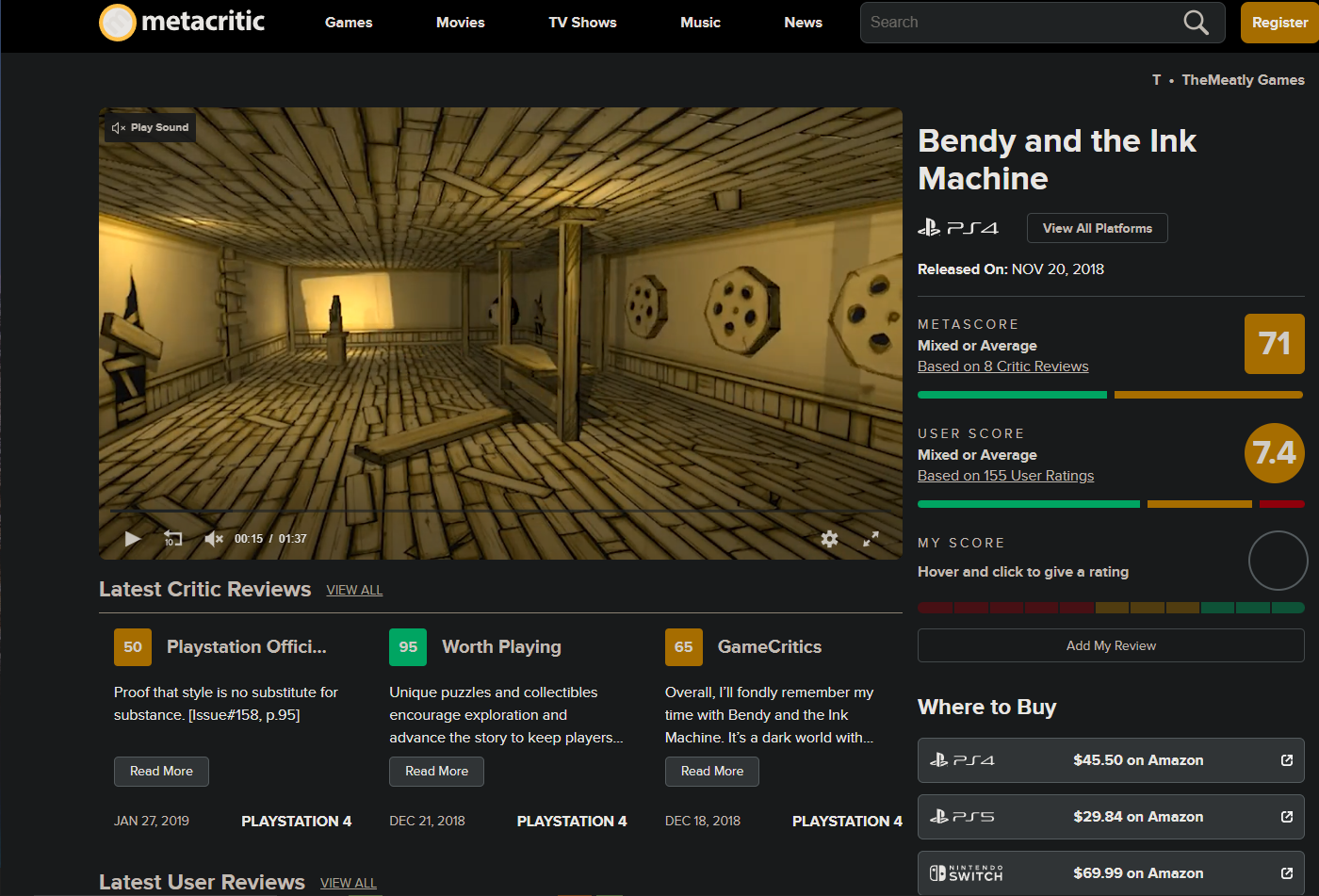
Task: Buy Switch version for $69.99 on Amazon
Action: [x=1112, y=873]
